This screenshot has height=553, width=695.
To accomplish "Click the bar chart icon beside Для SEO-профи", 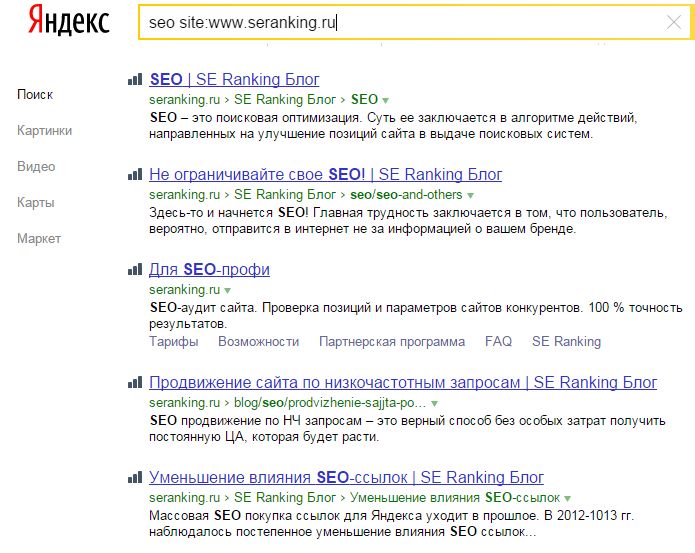I will [x=135, y=269].
